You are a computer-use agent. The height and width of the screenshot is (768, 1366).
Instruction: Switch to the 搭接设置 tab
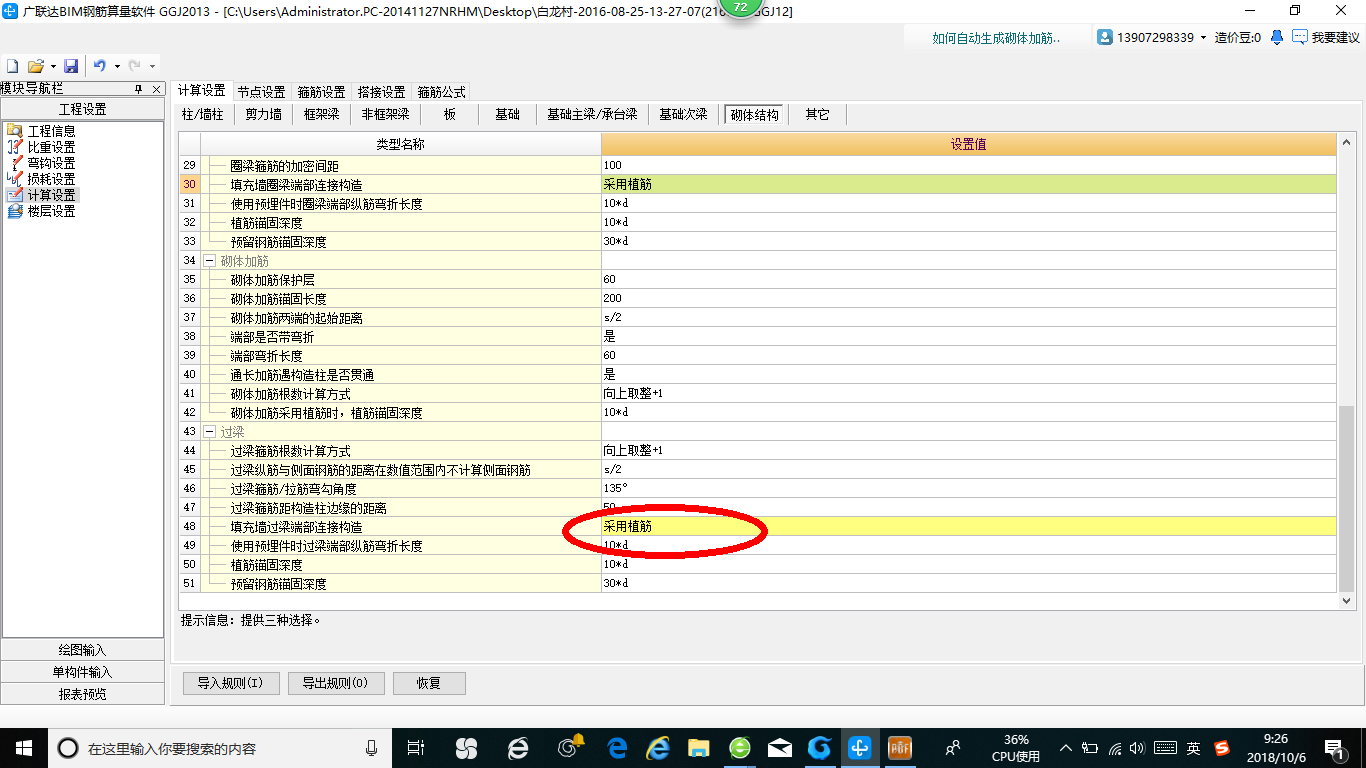click(381, 91)
